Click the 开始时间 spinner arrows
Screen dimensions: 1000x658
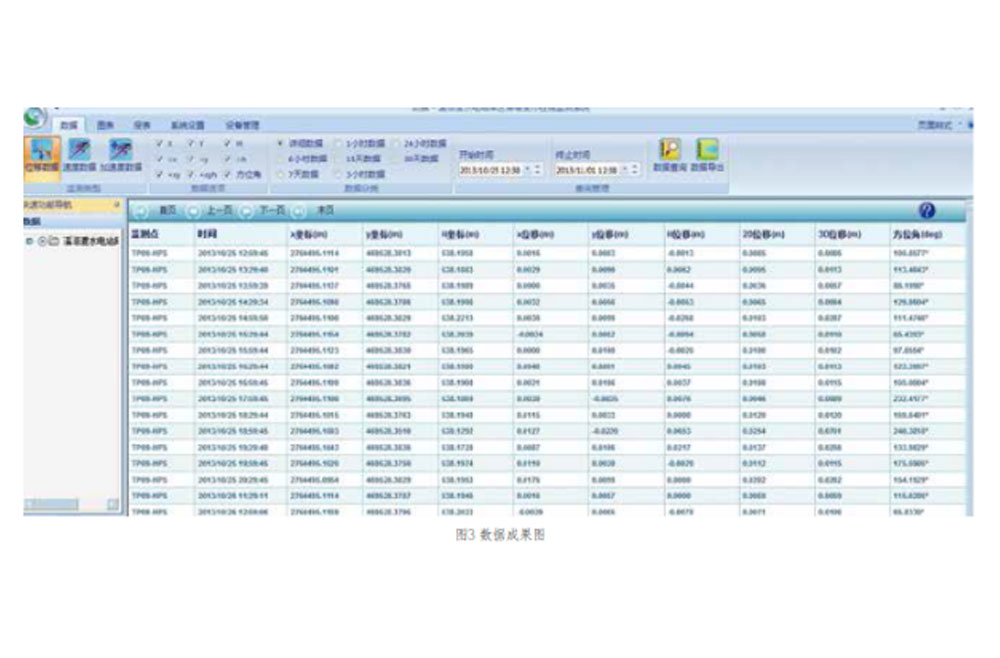point(537,170)
